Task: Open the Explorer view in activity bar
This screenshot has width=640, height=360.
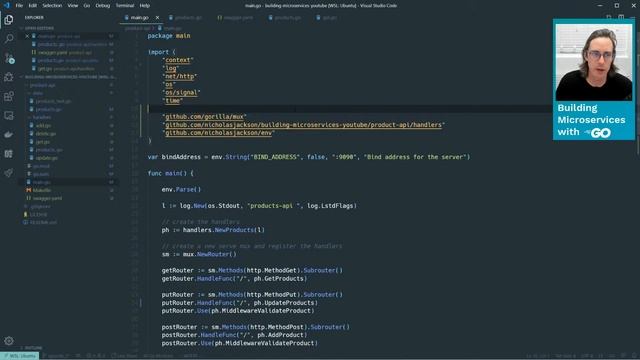Action: [9, 20]
